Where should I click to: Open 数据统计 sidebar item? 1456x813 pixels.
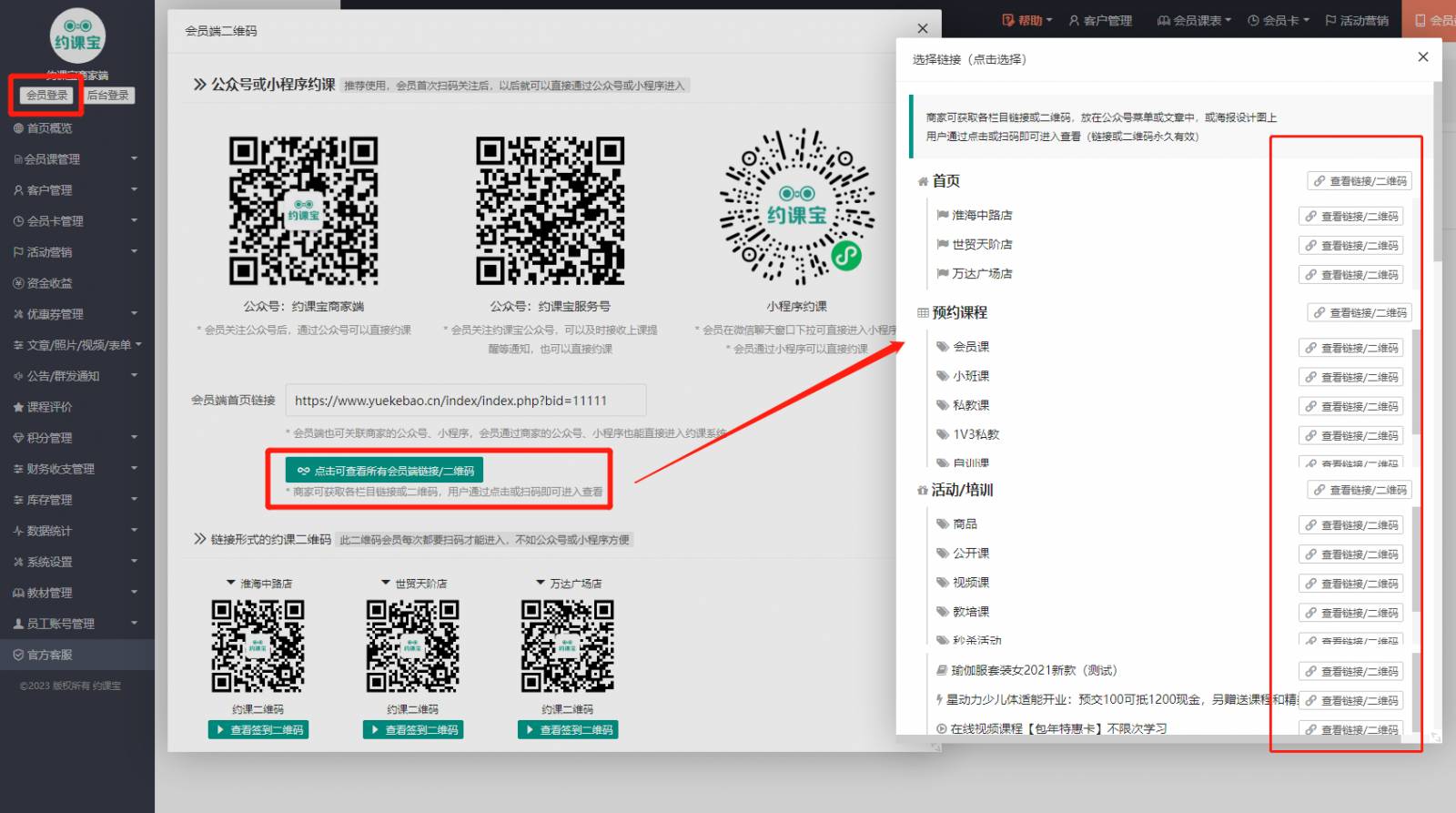(77, 531)
